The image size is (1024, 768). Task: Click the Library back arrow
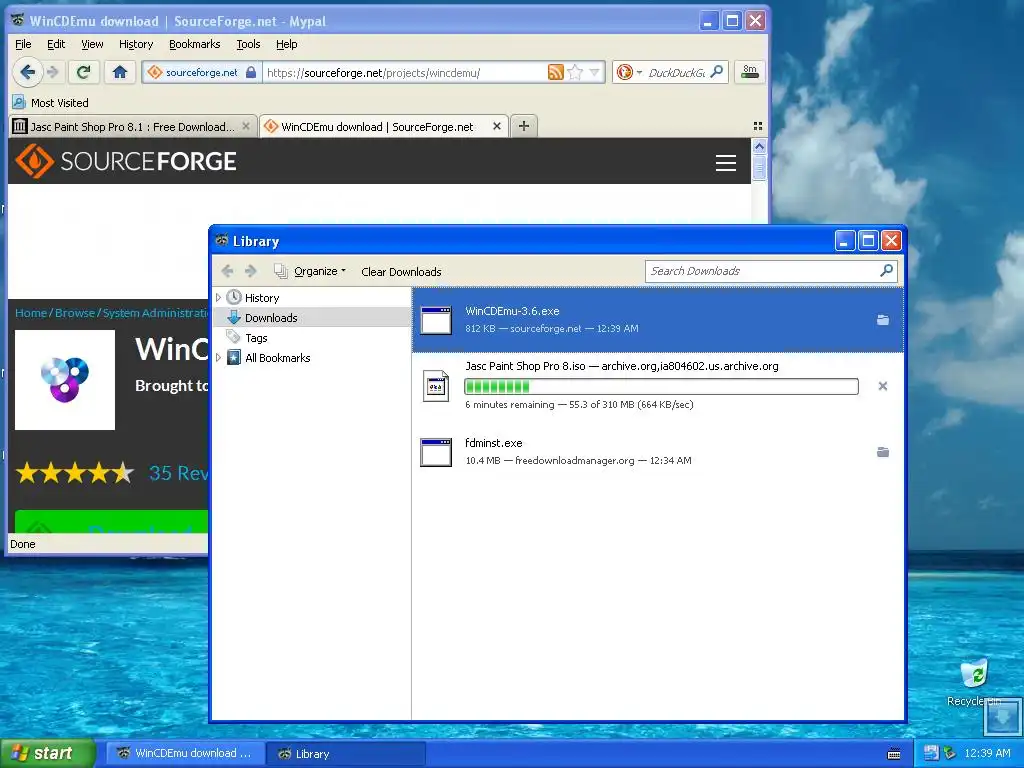(x=227, y=271)
